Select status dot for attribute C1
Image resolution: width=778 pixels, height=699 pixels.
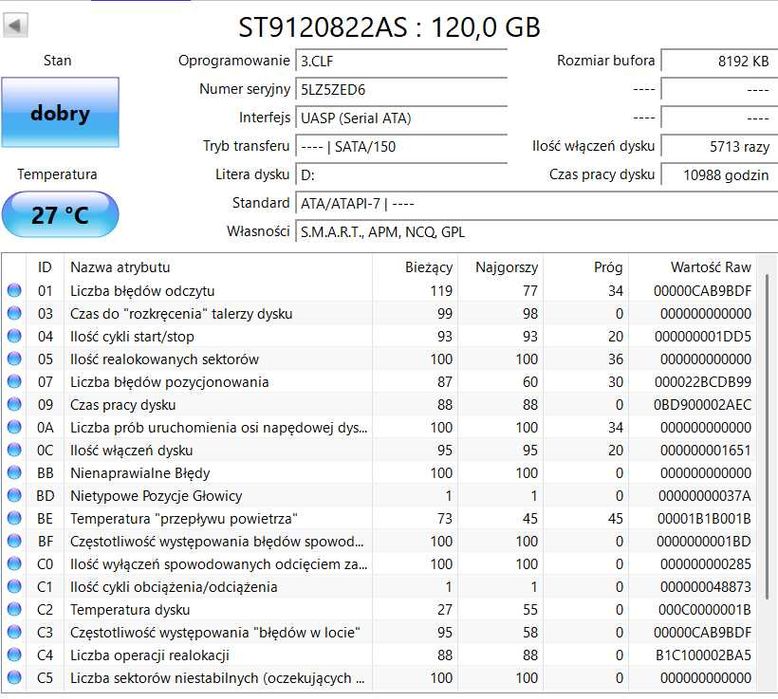pyautogui.click(x=14, y=587)
